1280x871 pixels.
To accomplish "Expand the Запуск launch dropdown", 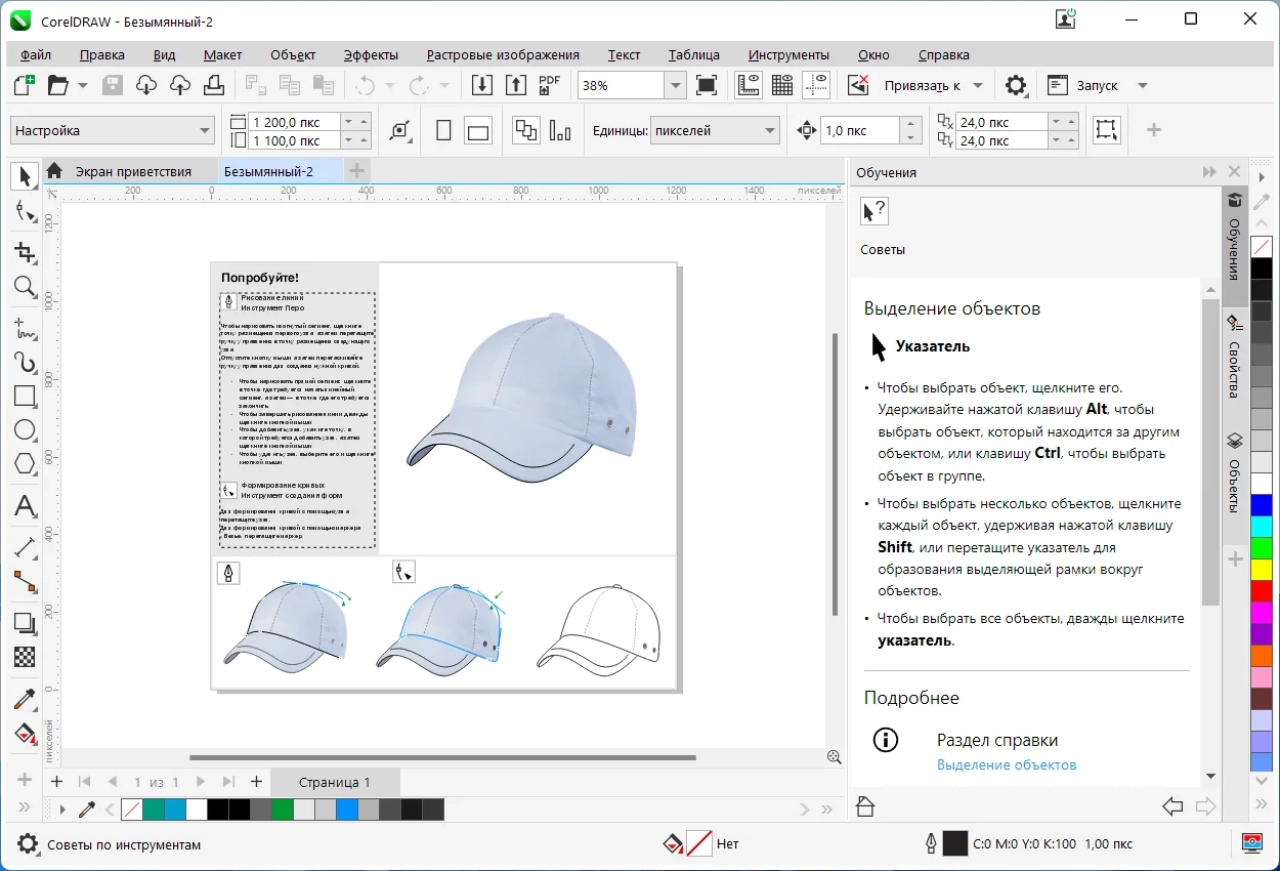I will [x=1143, y=86].
